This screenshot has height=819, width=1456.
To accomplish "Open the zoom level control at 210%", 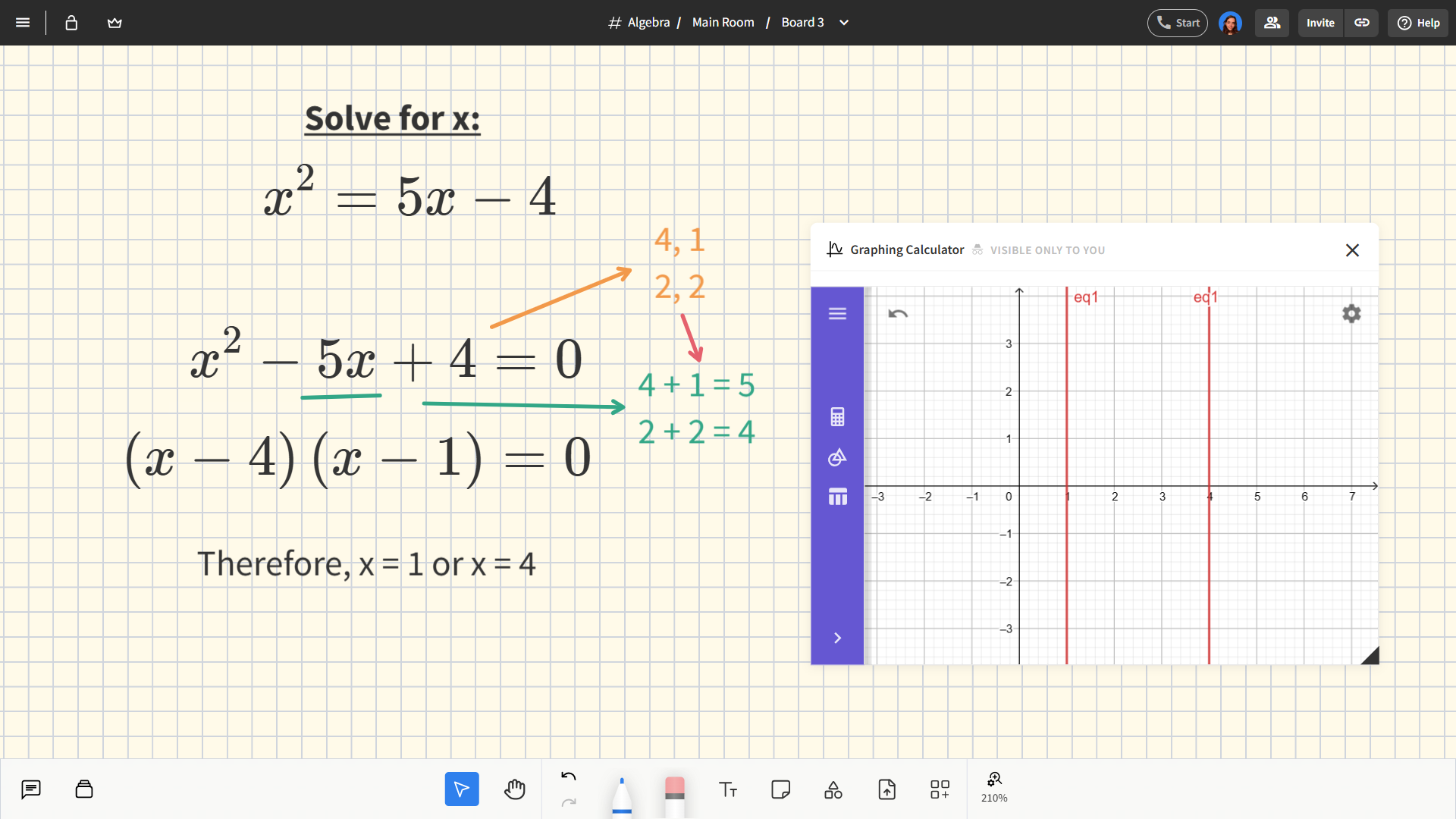I will (994, 788).
